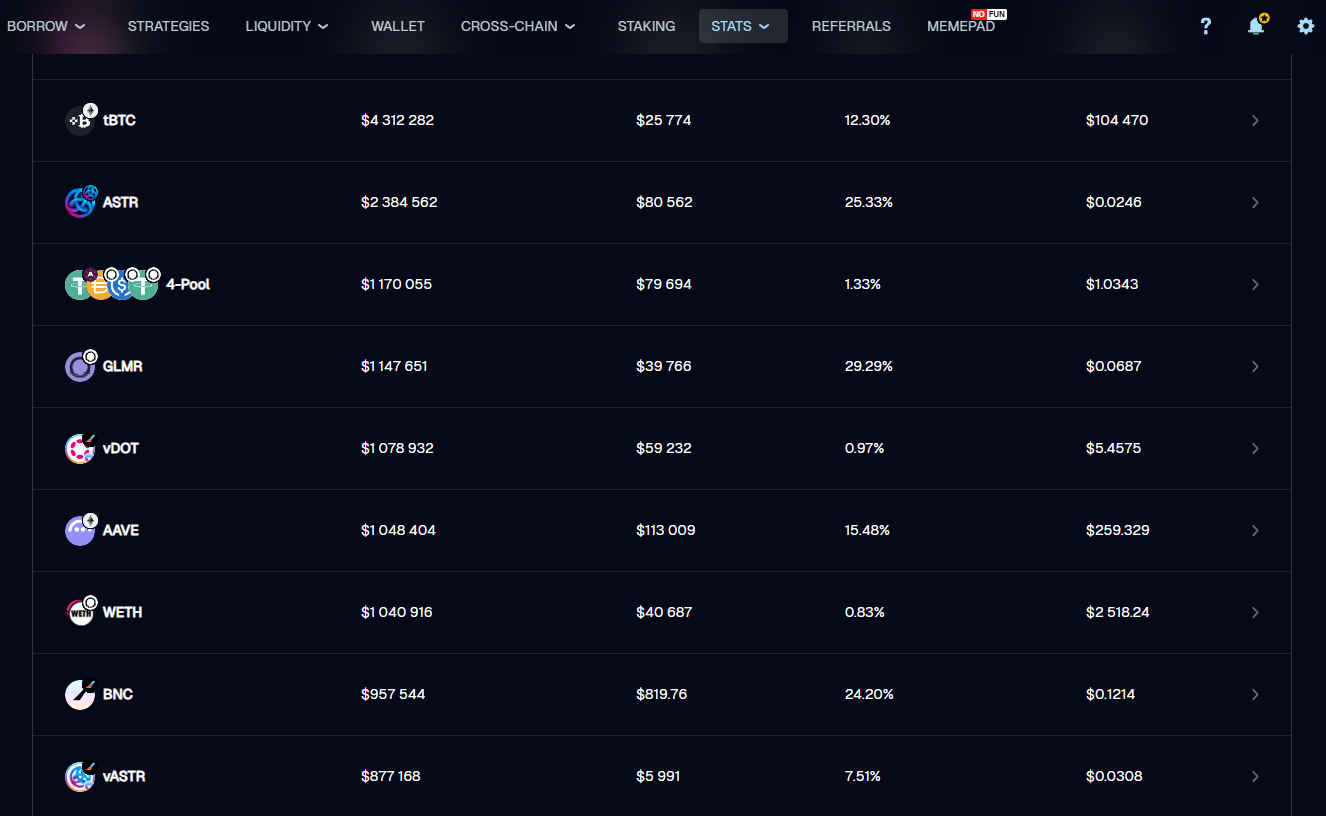Open the Cross-Chain dropdown menu

pos(518,26)
